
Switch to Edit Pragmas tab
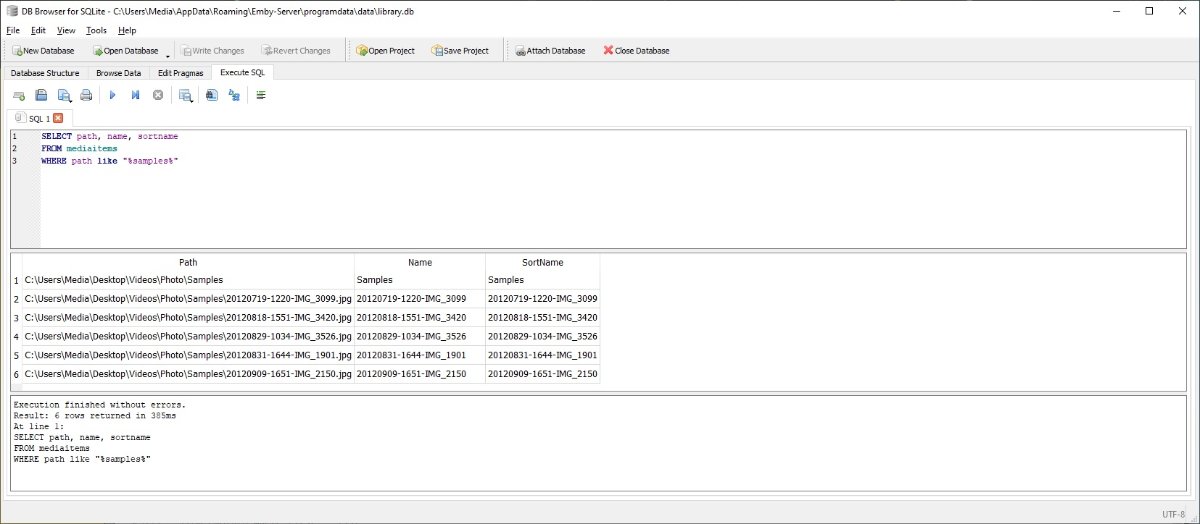coord(181,73)
